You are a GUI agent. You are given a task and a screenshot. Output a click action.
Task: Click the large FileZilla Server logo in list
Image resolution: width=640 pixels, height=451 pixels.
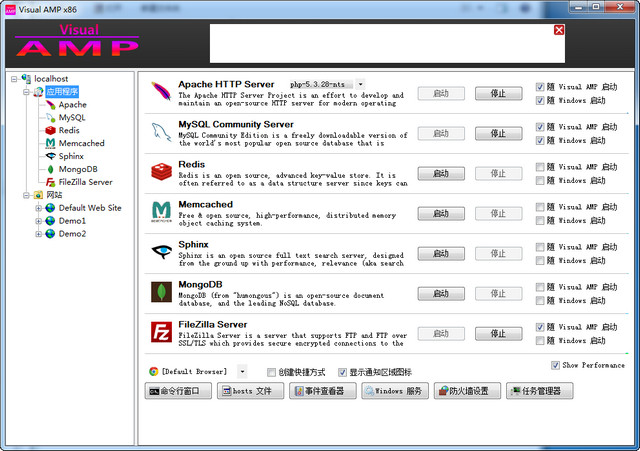pos(160,333)
